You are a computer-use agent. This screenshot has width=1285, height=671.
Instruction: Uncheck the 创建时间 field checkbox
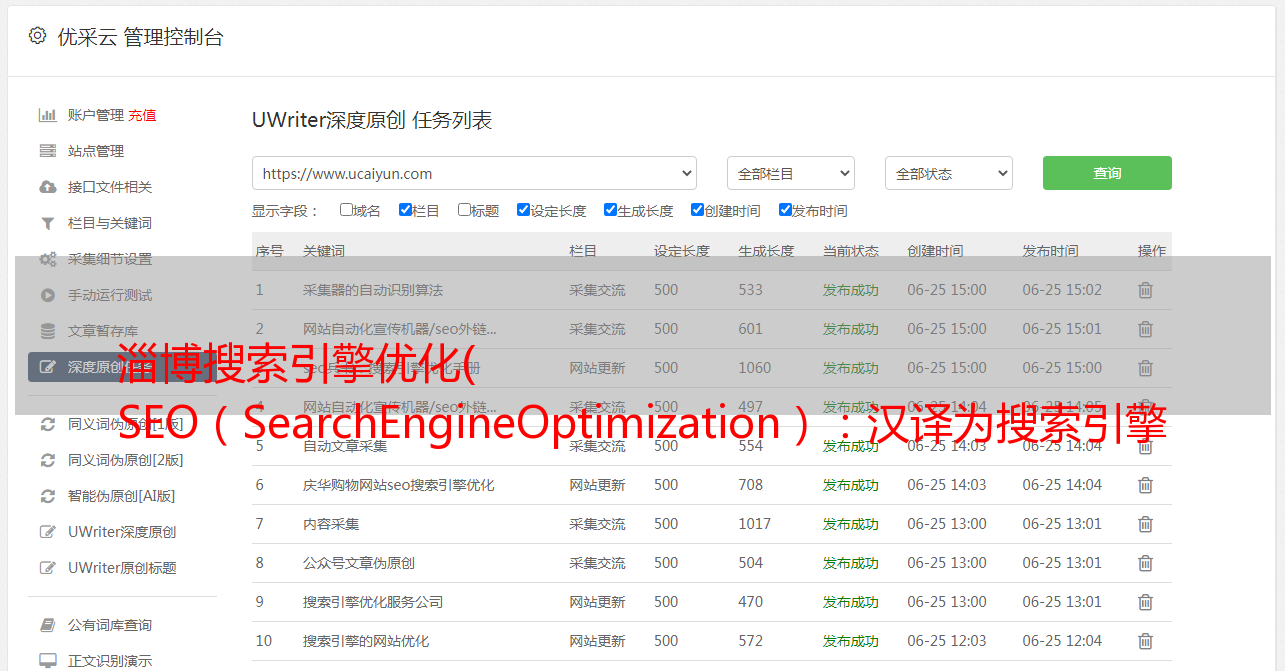coord(697,210)
